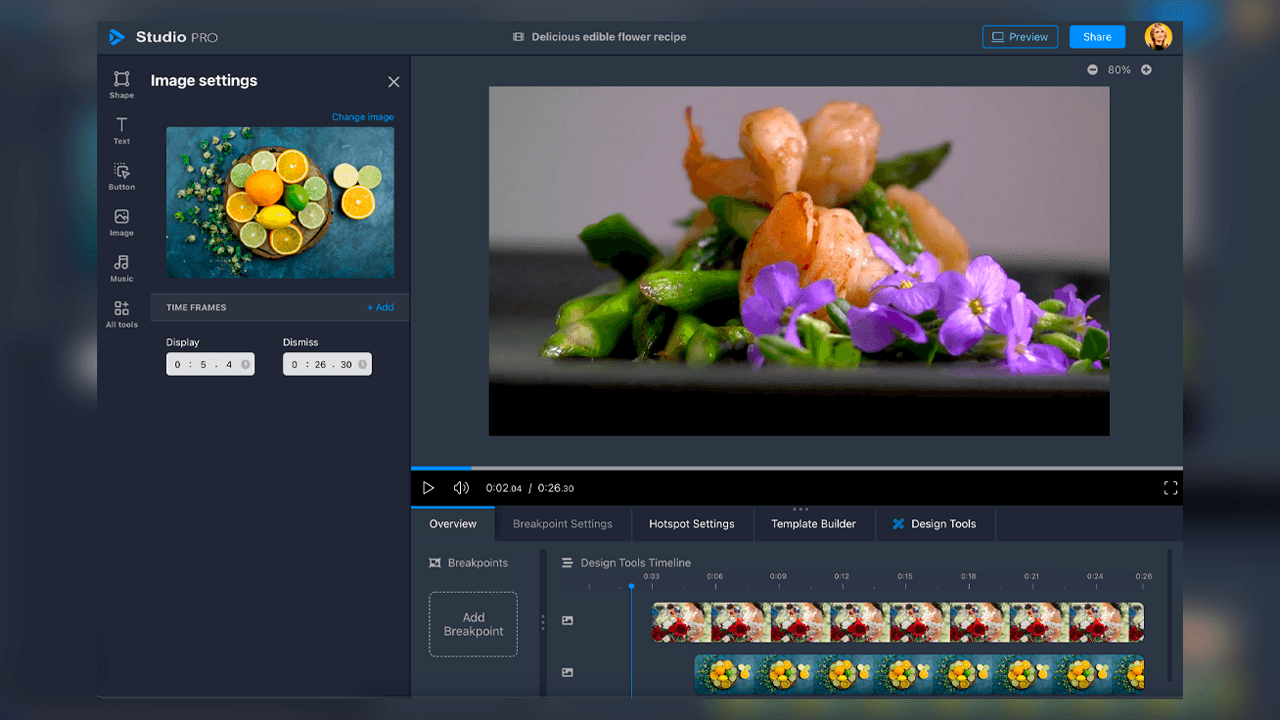Toggle the volume speaker icon
Screen dimensions: 1280x720
[461, 488]
